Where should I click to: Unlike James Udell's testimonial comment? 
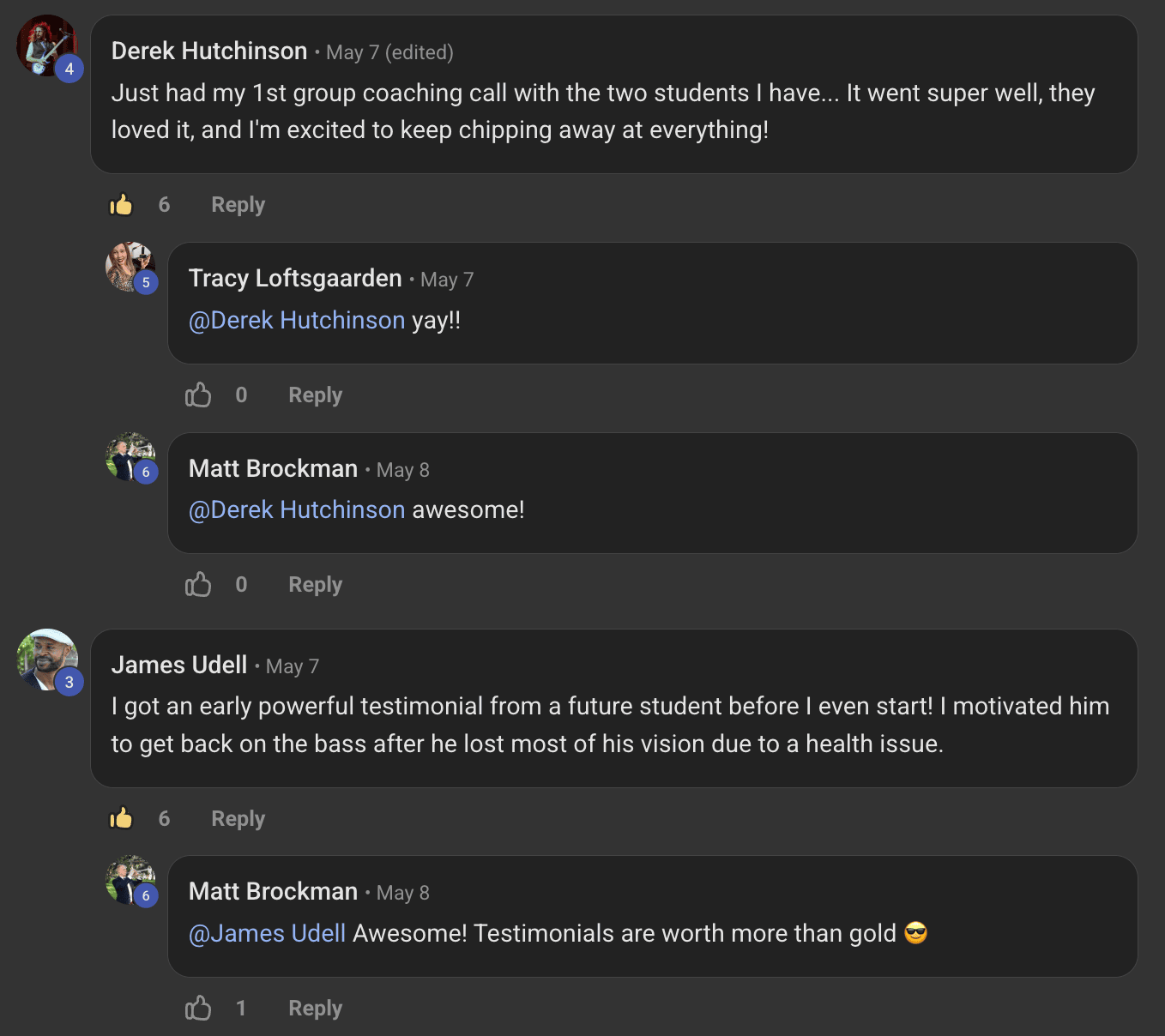[x=121, y=819]
